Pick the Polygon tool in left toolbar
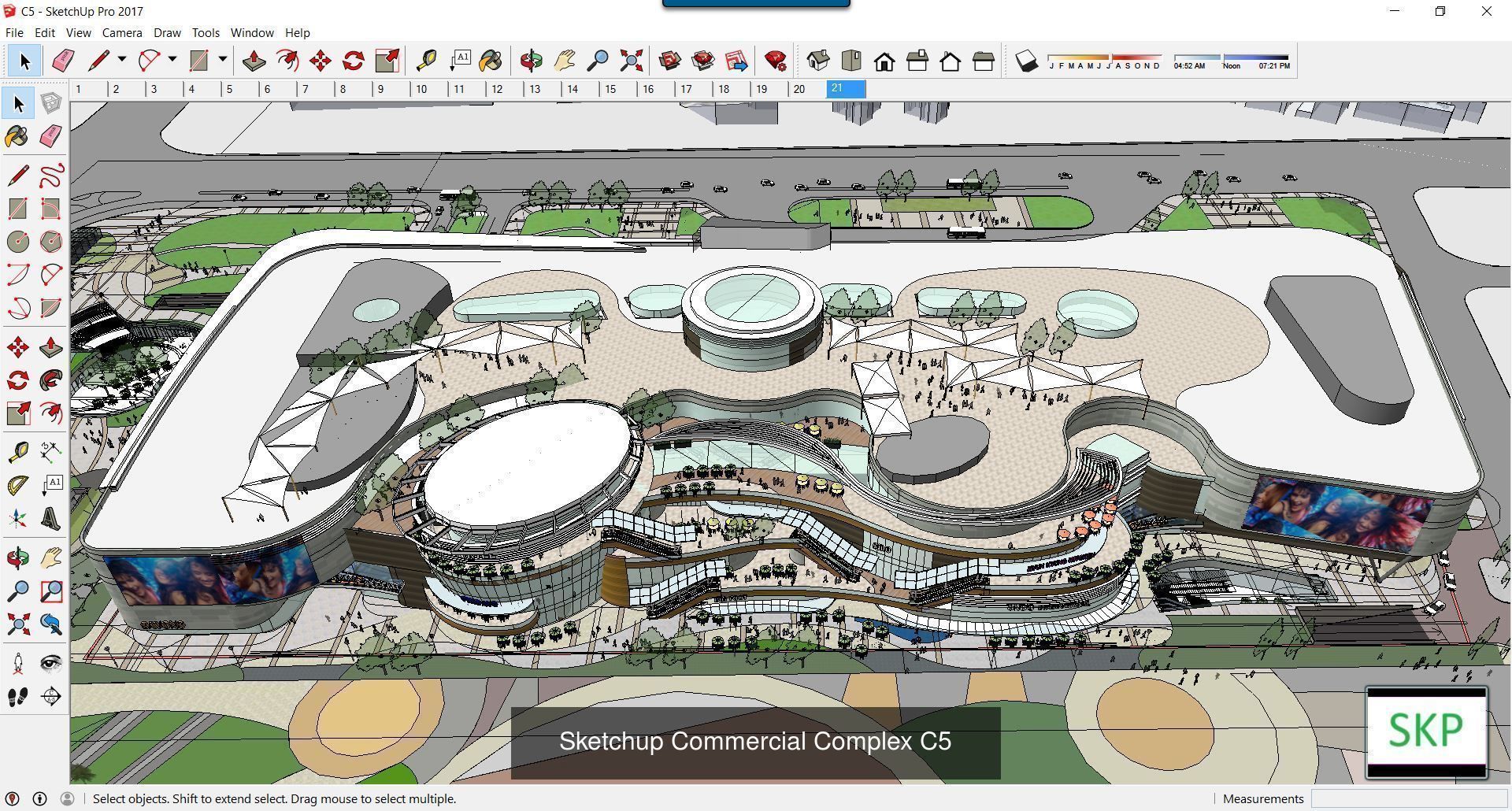1512x811 pixels. coord(50,242)
